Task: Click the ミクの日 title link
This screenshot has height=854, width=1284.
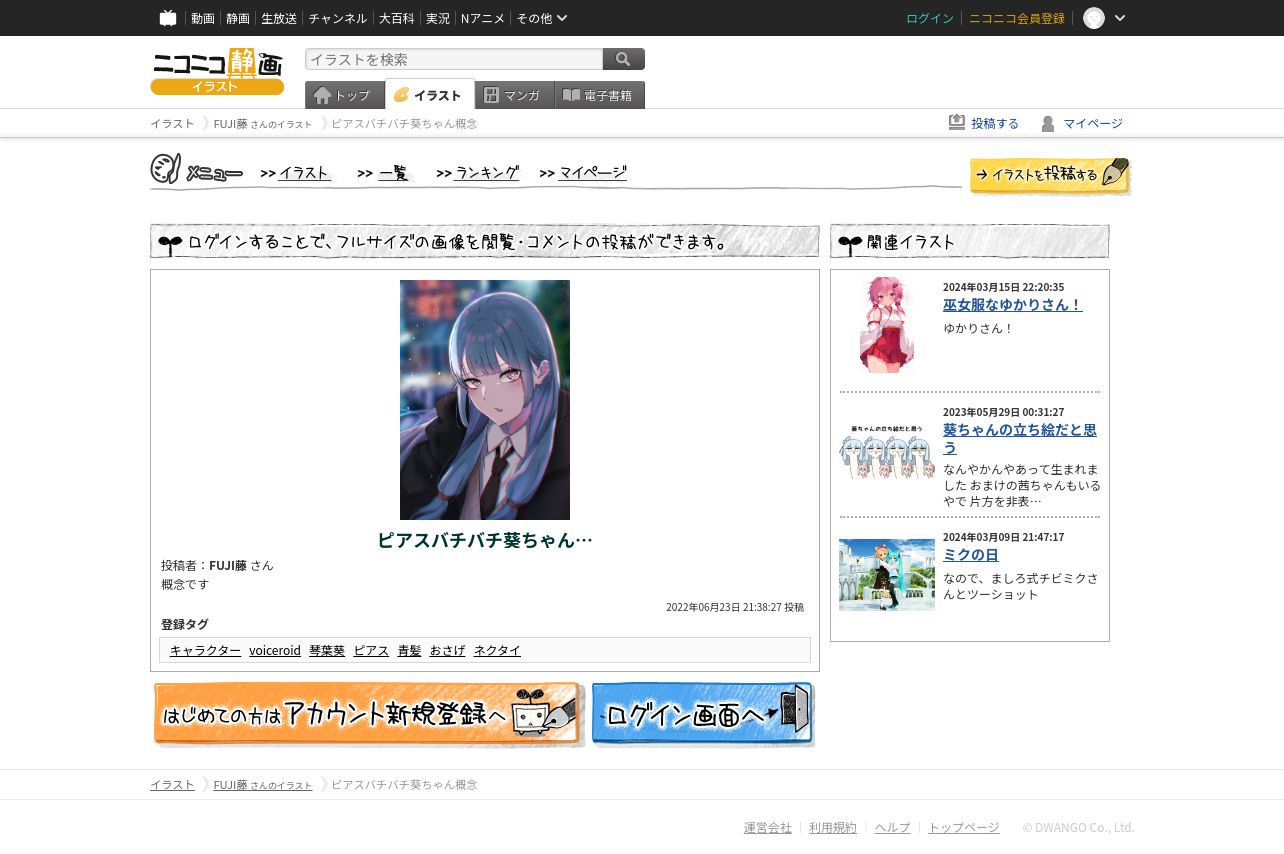Action: click(x=970, y=555)
